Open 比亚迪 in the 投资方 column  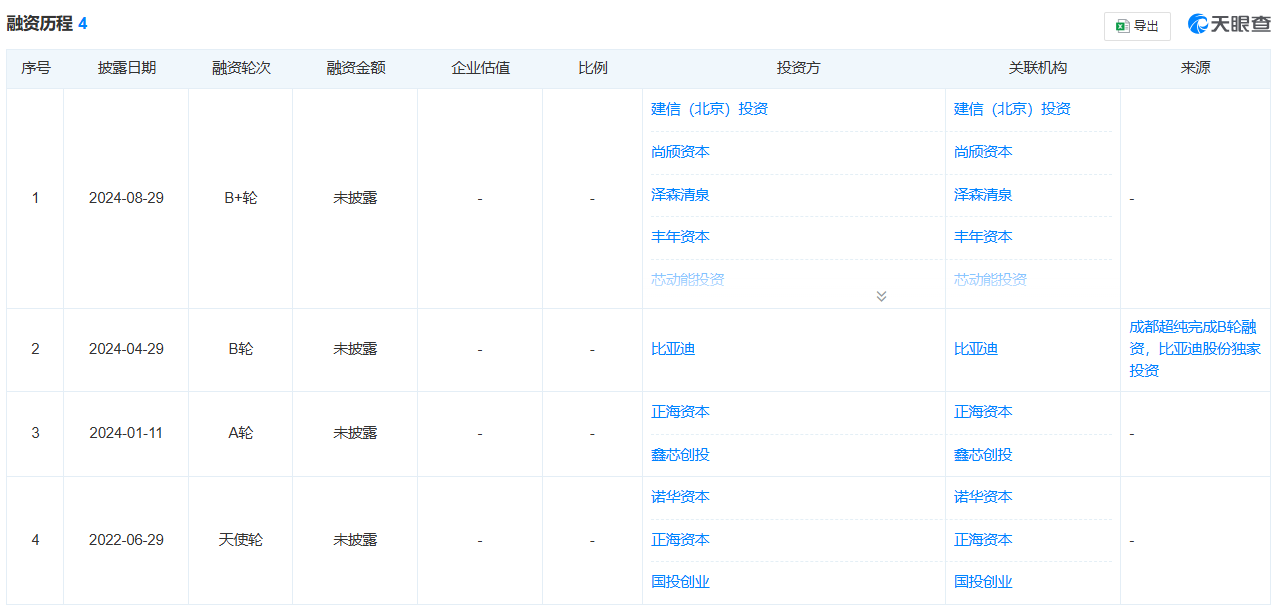click(x=673, y=349)
